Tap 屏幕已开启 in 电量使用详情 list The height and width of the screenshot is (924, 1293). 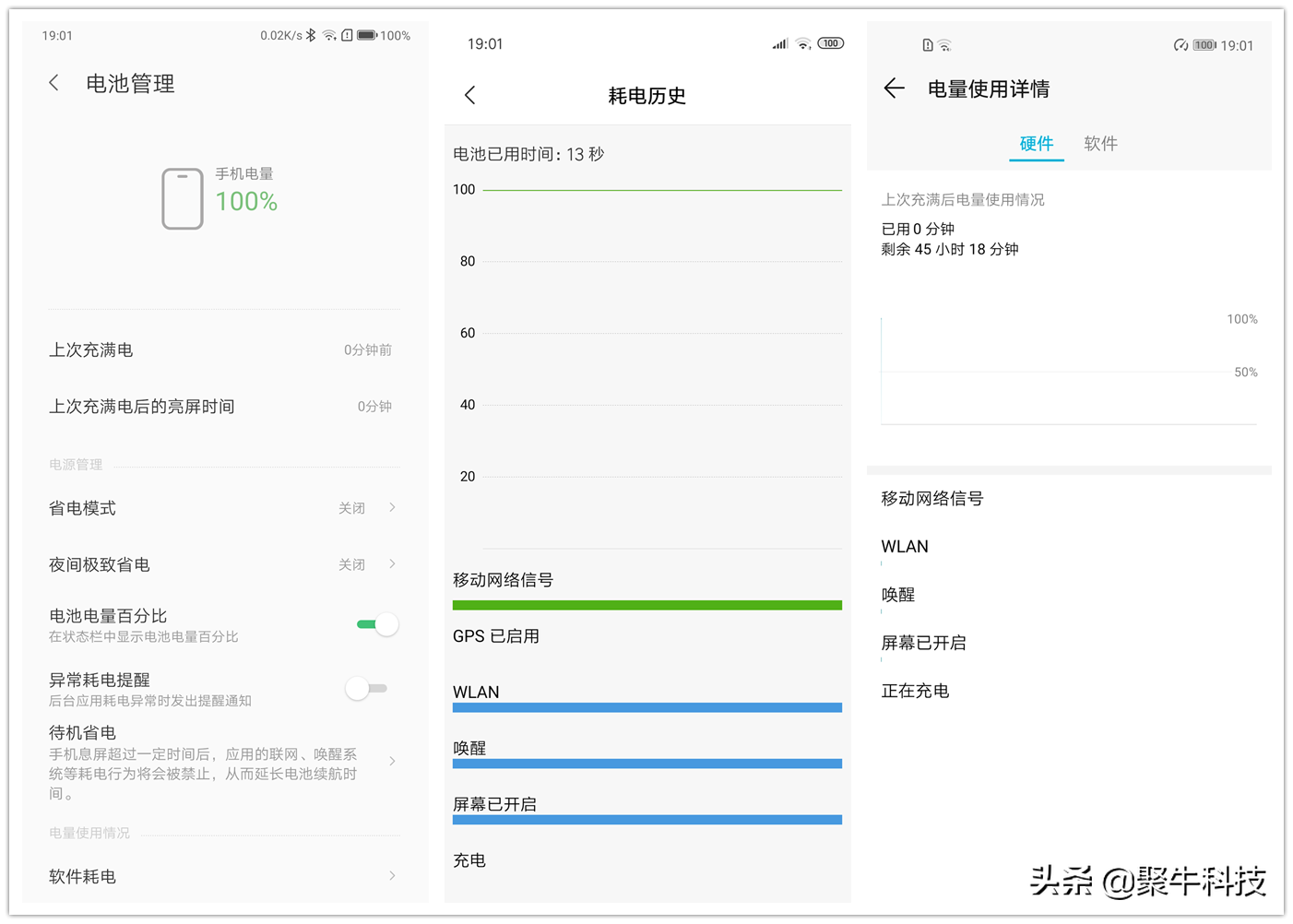(x=923, y=643)
